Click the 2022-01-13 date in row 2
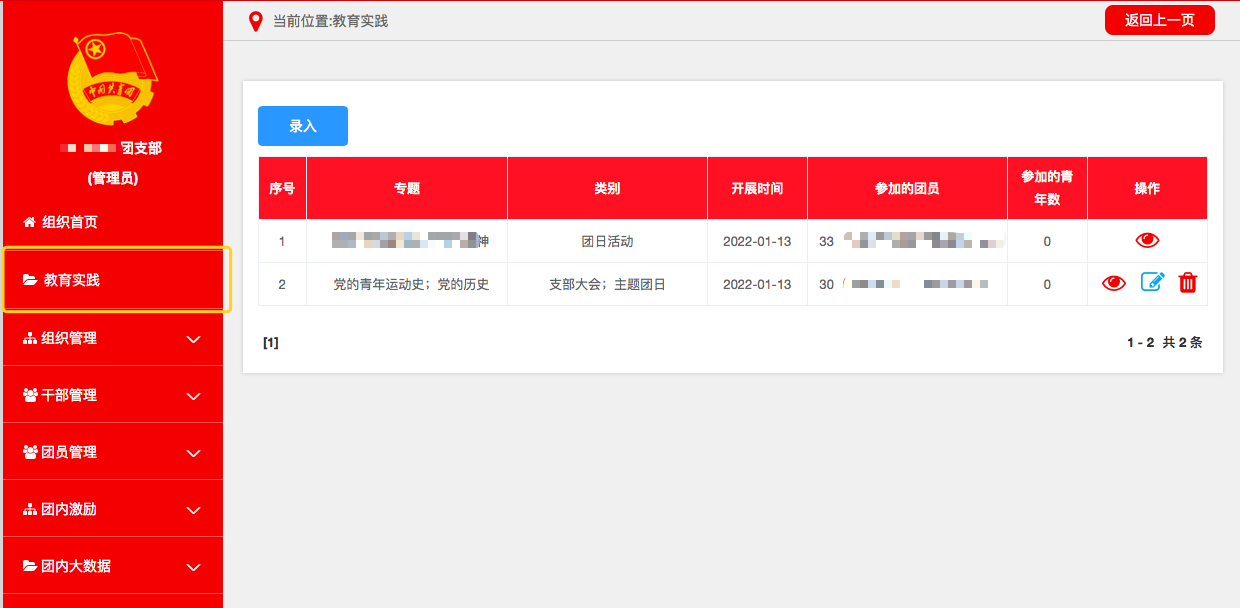Image resolution: width=1240 pixels, height=608 pixels. (x=757, y=284)
